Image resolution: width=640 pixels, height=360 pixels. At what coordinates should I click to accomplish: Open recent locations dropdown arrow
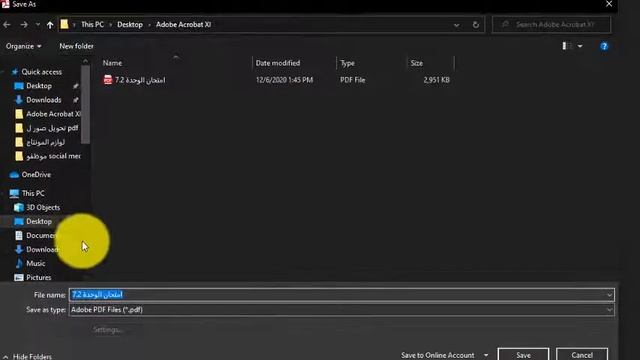38,24
